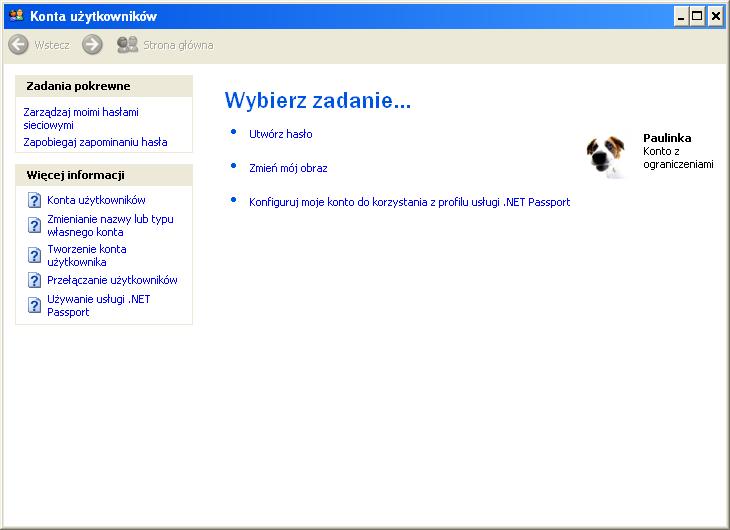Click the forward arrow icon in toolbar

click(92, 45)
